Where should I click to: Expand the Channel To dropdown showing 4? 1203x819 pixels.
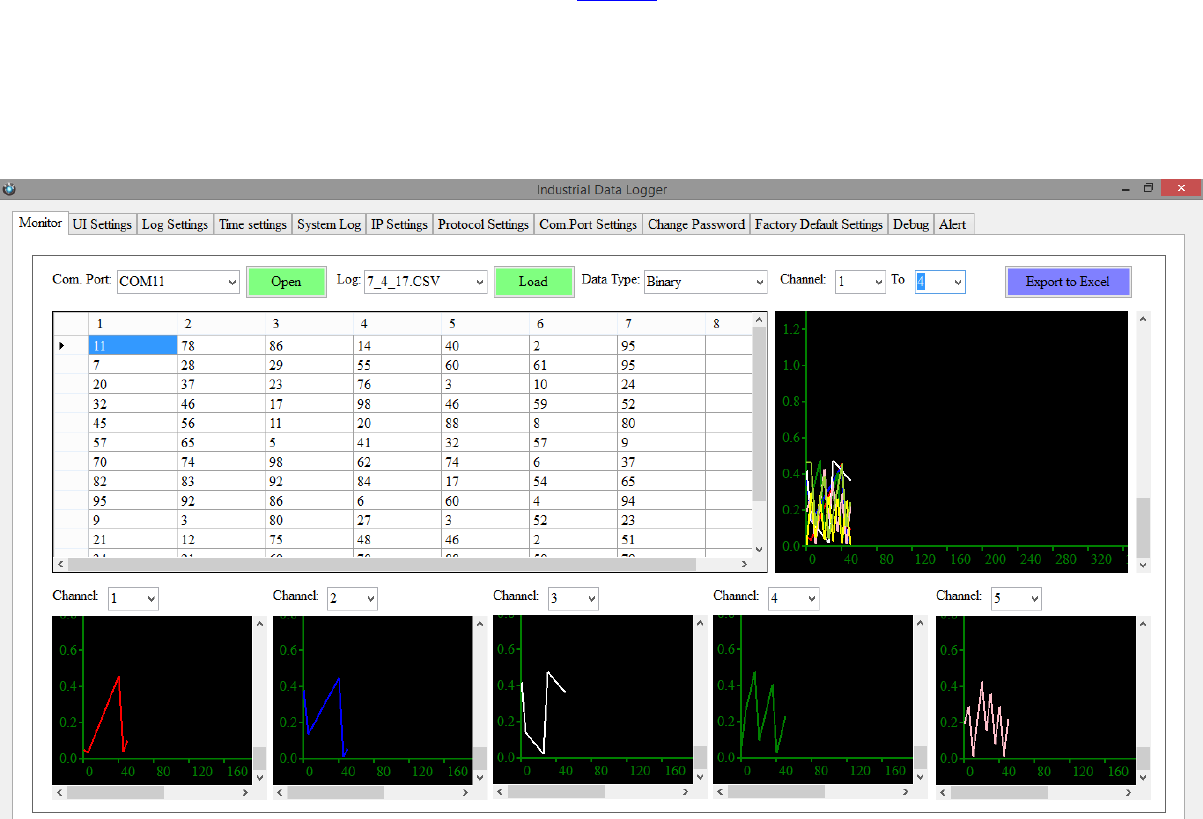958,282
